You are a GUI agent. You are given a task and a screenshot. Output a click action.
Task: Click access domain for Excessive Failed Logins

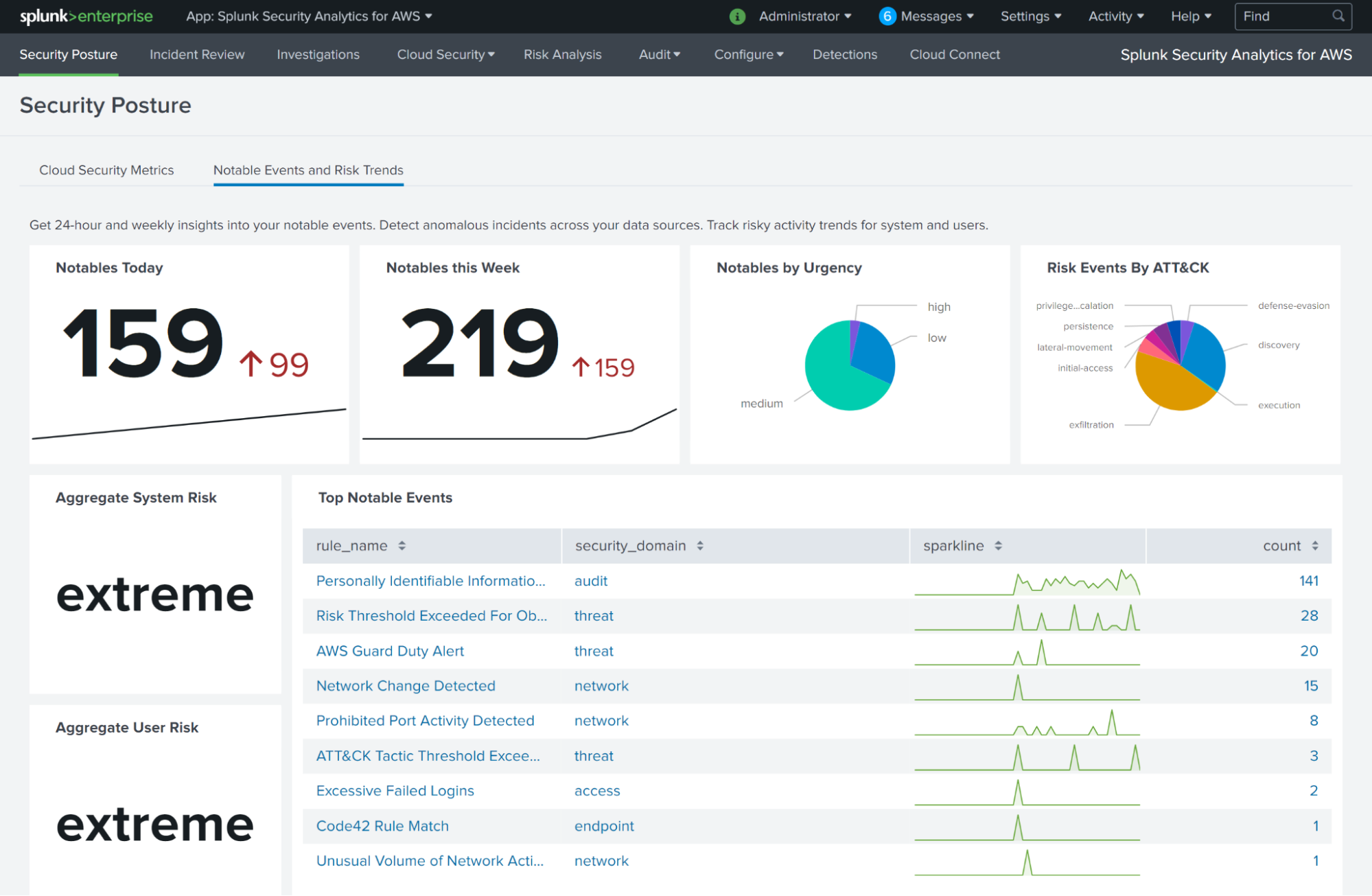point(597,791)
